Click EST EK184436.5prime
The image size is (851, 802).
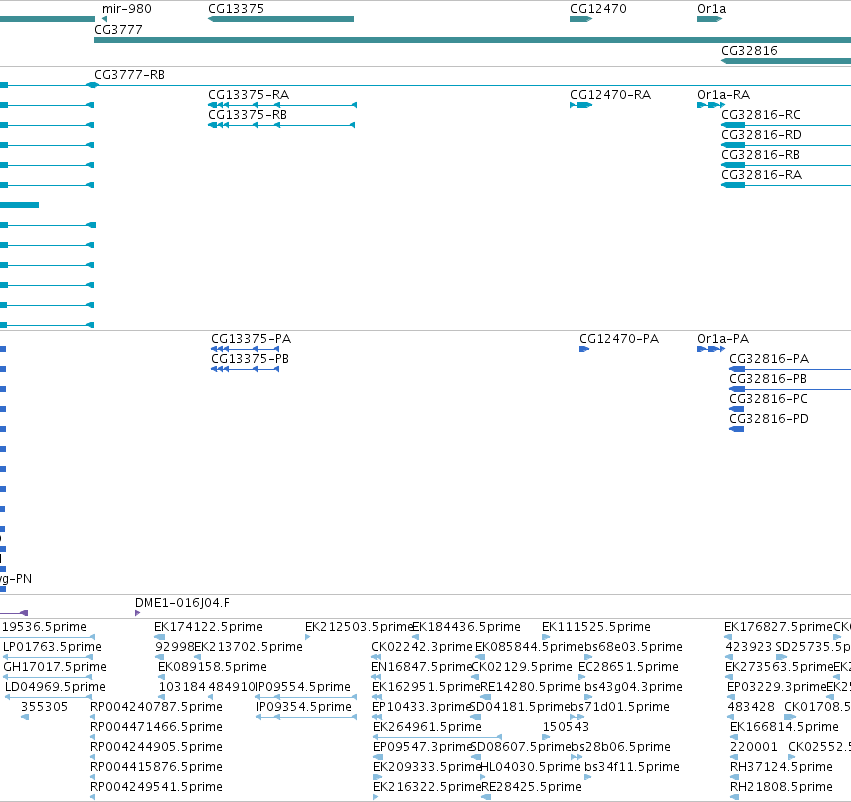[466, 627]
